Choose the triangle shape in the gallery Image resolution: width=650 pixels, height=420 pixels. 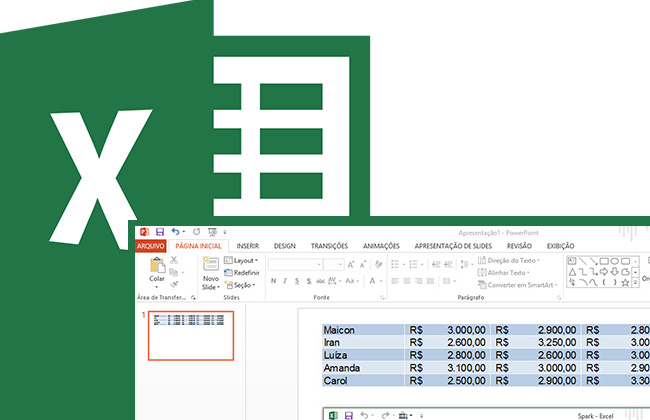[x=572, y=272]
